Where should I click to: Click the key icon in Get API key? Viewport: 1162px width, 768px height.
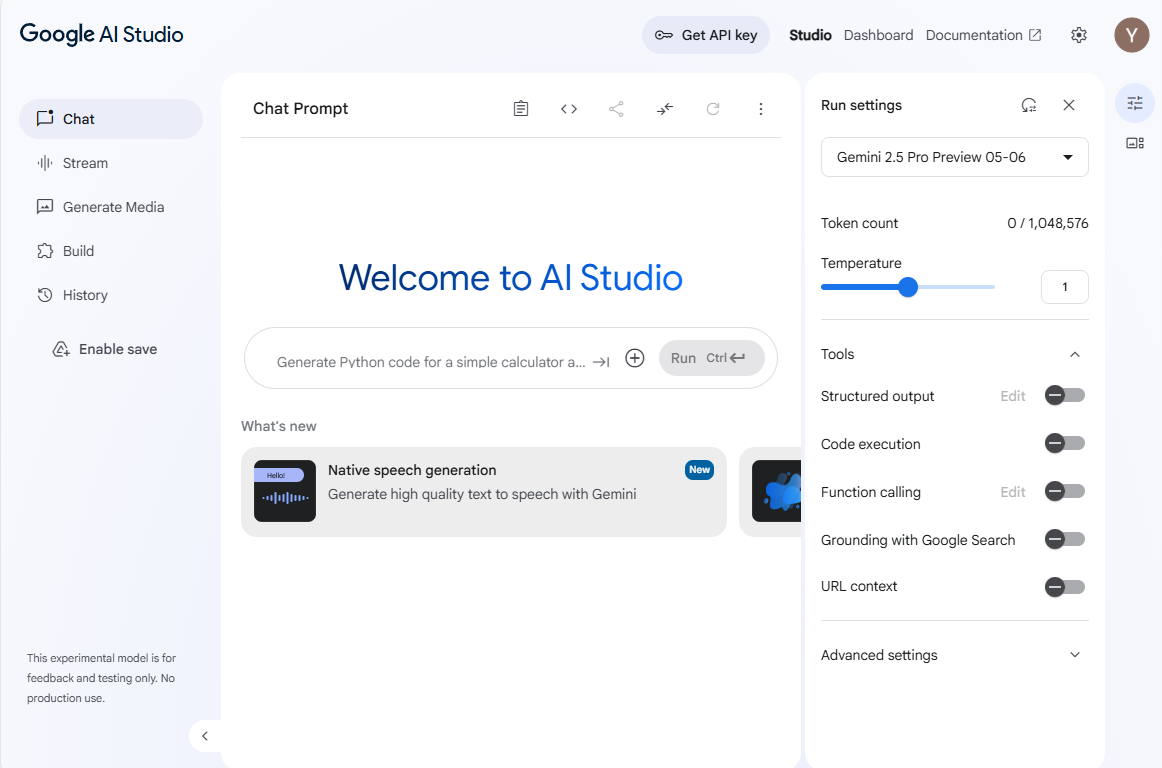663,35
